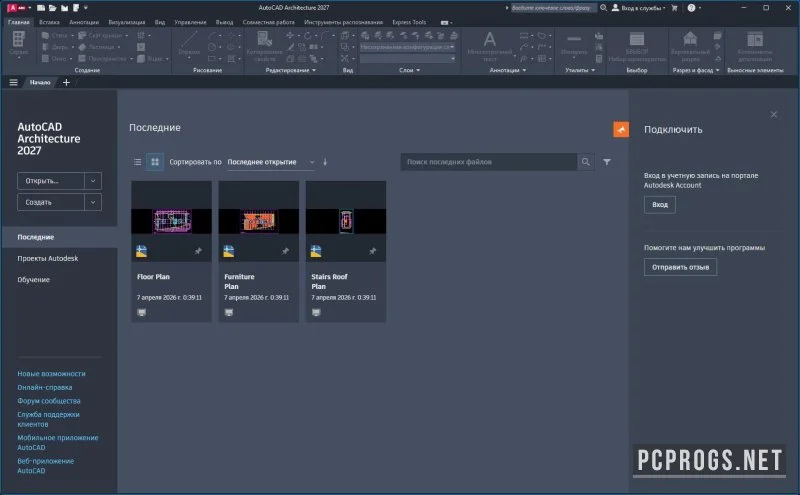Toggle the ribbon minimize button after Express Tools
This screenshot has height=495, width=800.
tap(445, 22)
